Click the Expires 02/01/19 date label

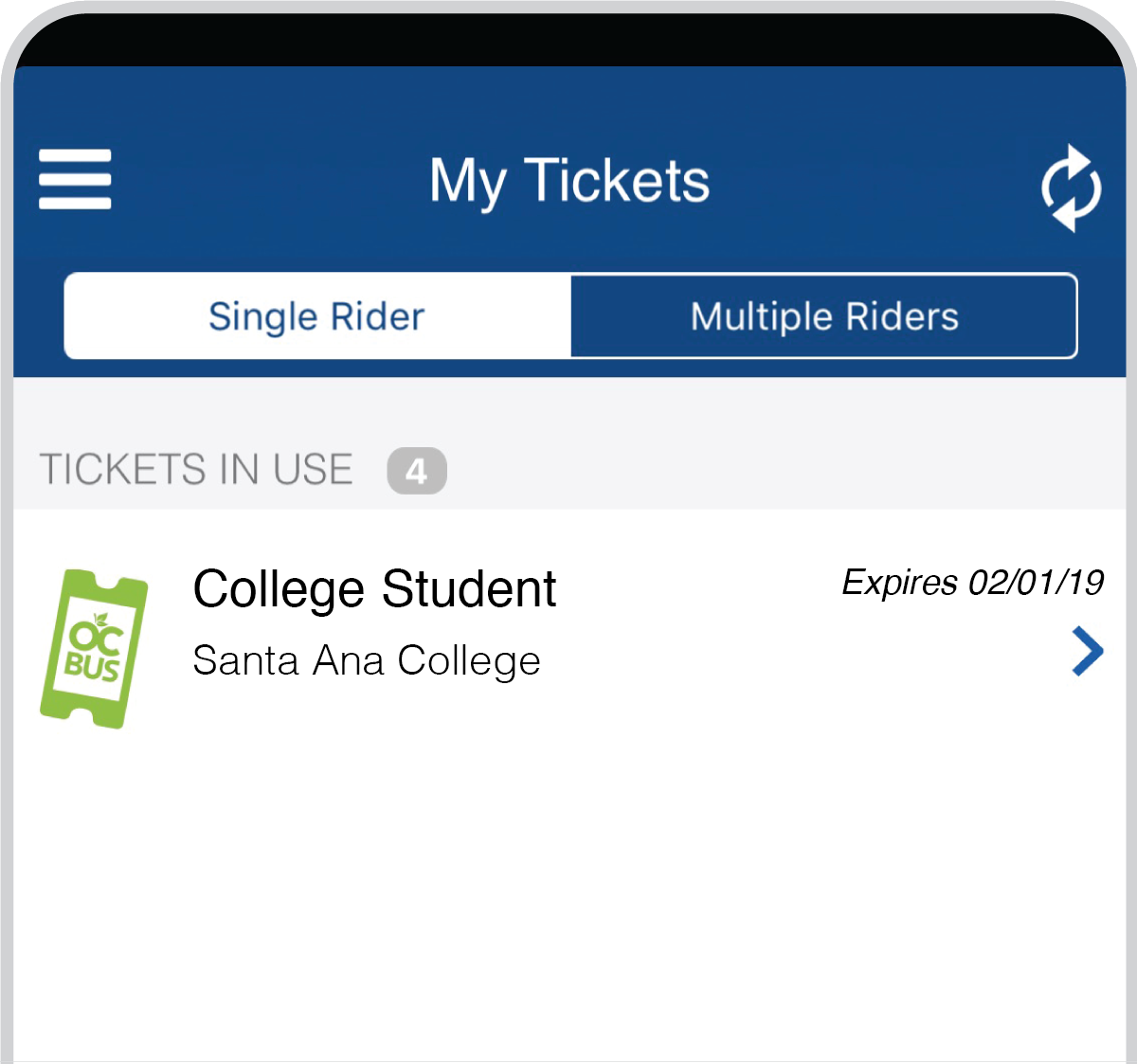[973, 582]
